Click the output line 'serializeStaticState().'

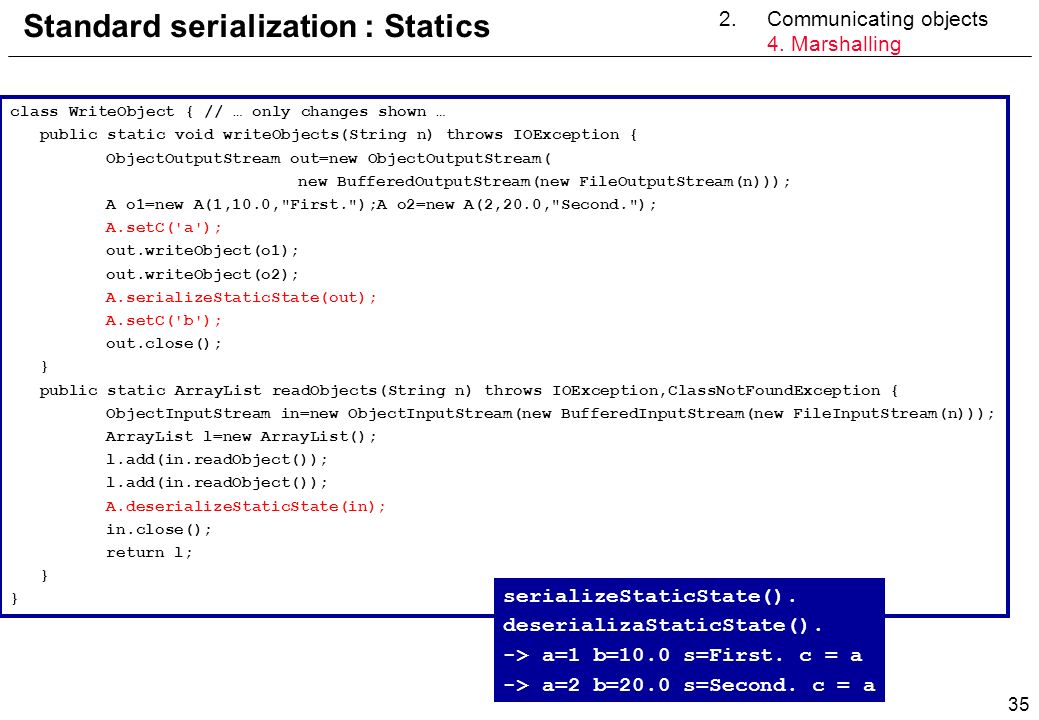click(649, 596)
